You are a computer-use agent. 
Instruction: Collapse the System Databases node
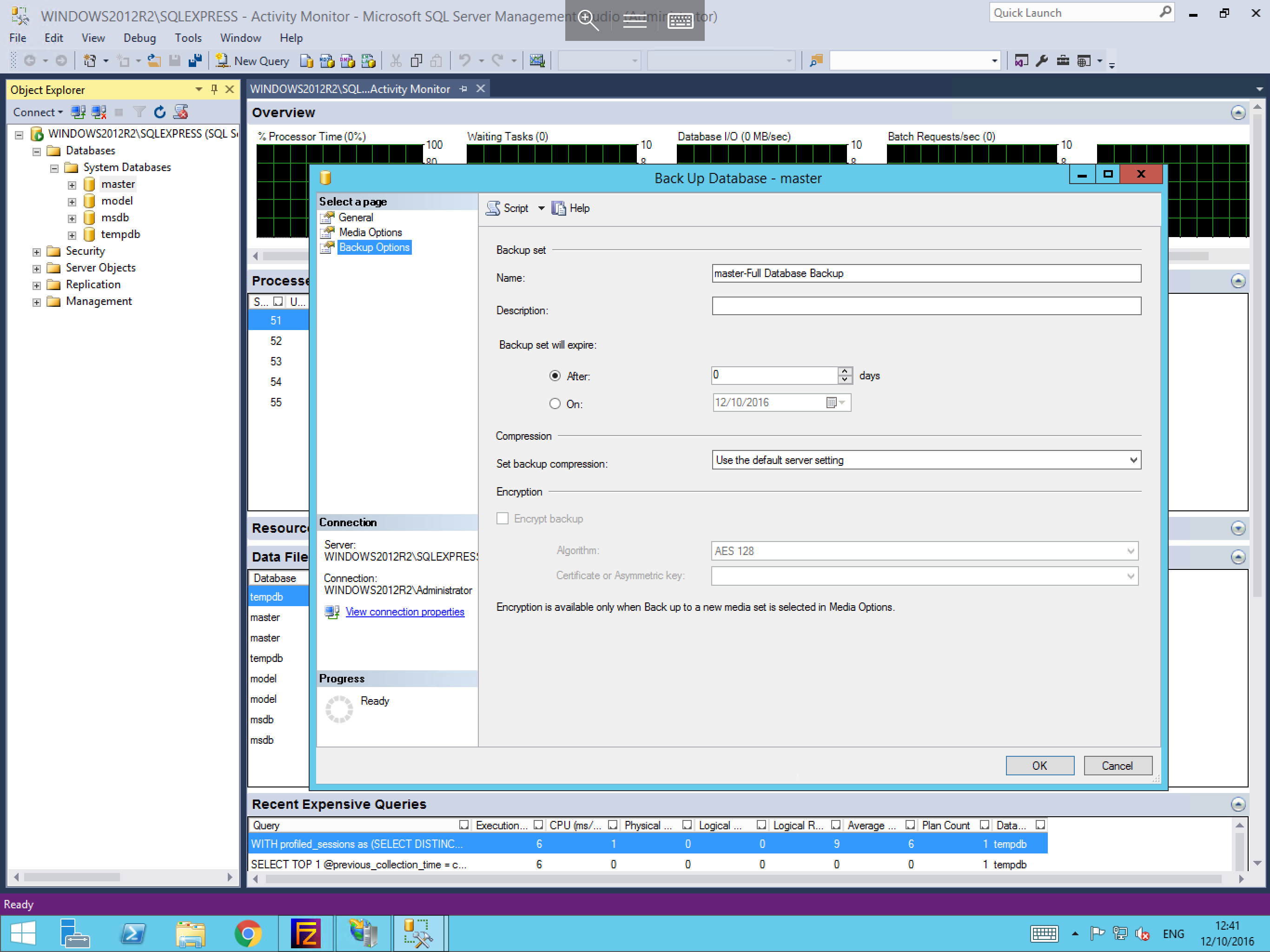[54, 168]
